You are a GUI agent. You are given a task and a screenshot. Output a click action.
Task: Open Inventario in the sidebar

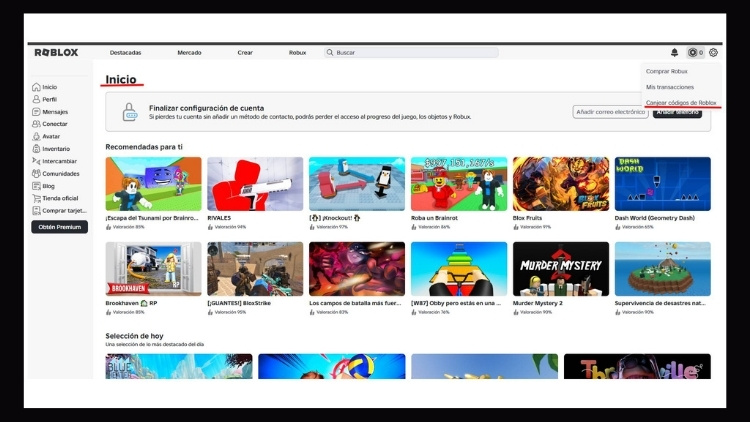point(55,148)
